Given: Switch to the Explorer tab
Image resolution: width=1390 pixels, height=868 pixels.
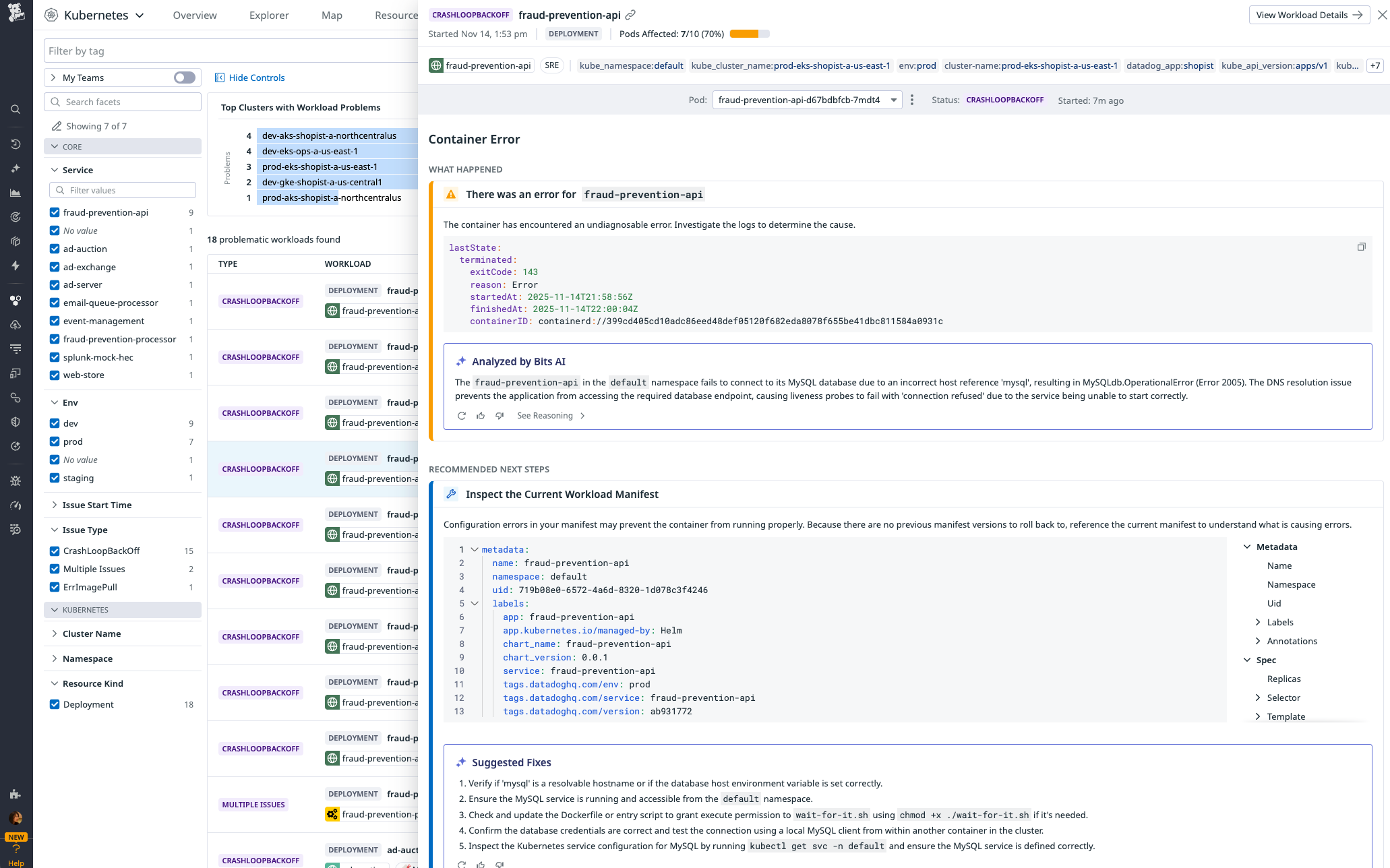Looking at the screenshot, I should tap(269, 15).
